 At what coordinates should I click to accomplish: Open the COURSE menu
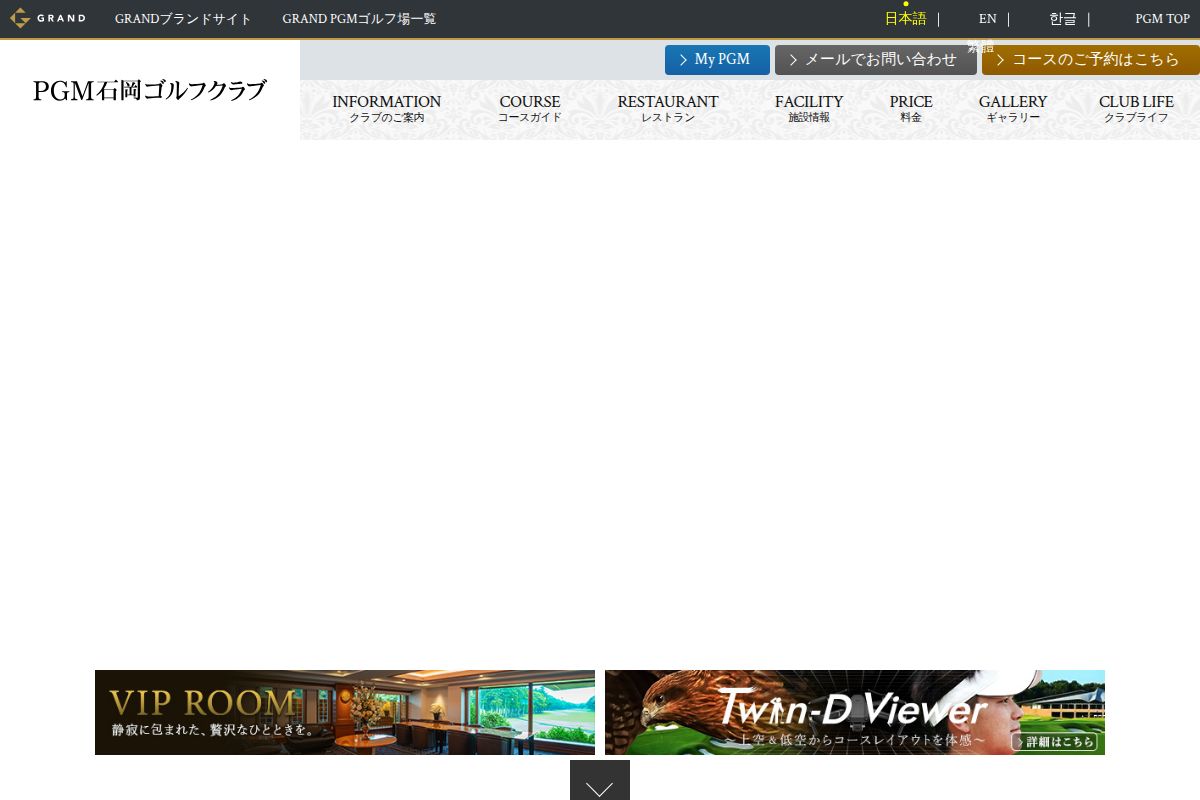(530, 108)
